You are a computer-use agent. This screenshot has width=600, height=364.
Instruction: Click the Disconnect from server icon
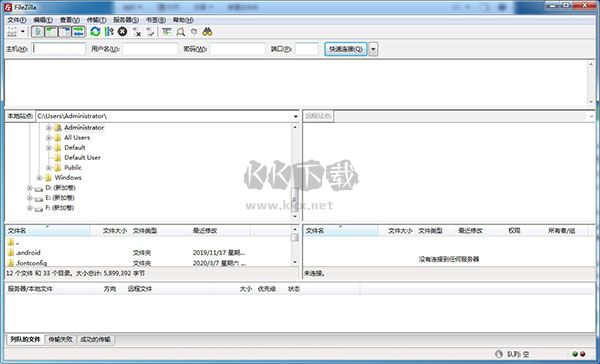click(137, 32)
